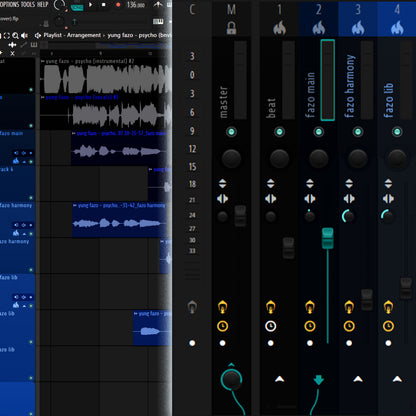Click the fazo harmony volume fader

[367, 300]
